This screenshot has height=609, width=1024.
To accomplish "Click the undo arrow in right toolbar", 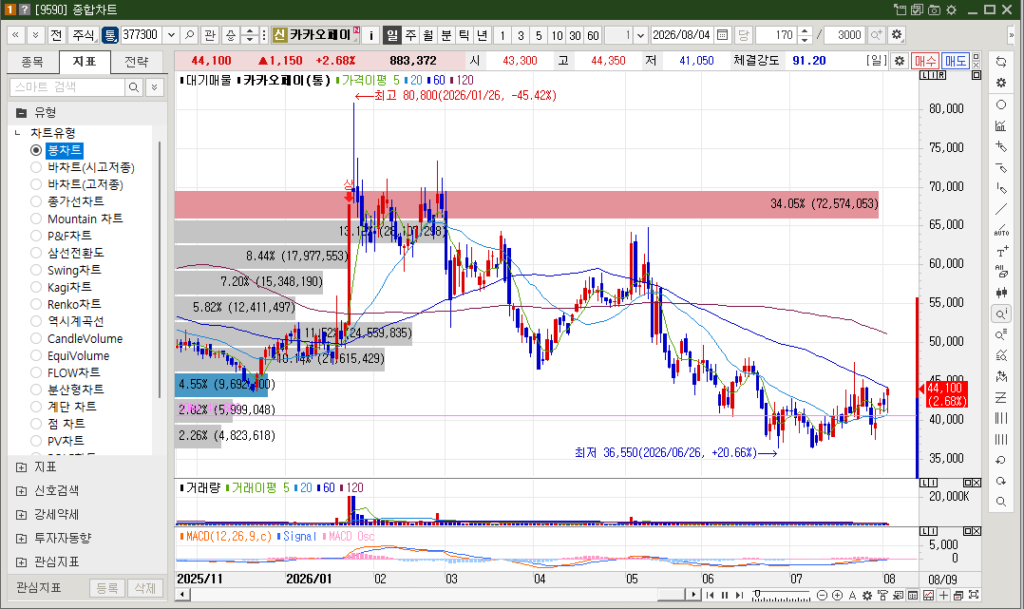I will click(1000, 460).
